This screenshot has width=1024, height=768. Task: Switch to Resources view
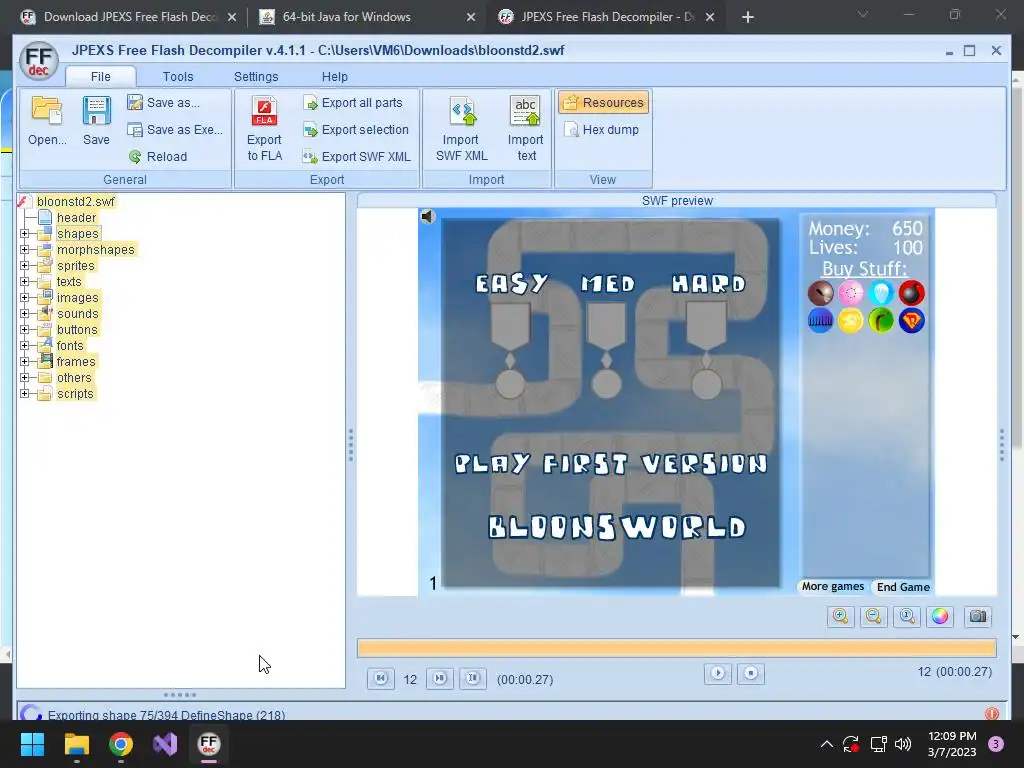tap(603, 103)
